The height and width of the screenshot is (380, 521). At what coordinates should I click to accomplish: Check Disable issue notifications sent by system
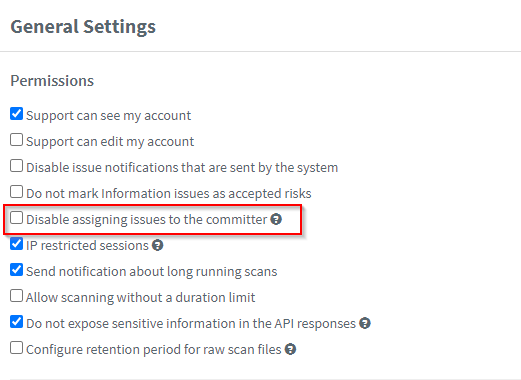tap(16, 166)
